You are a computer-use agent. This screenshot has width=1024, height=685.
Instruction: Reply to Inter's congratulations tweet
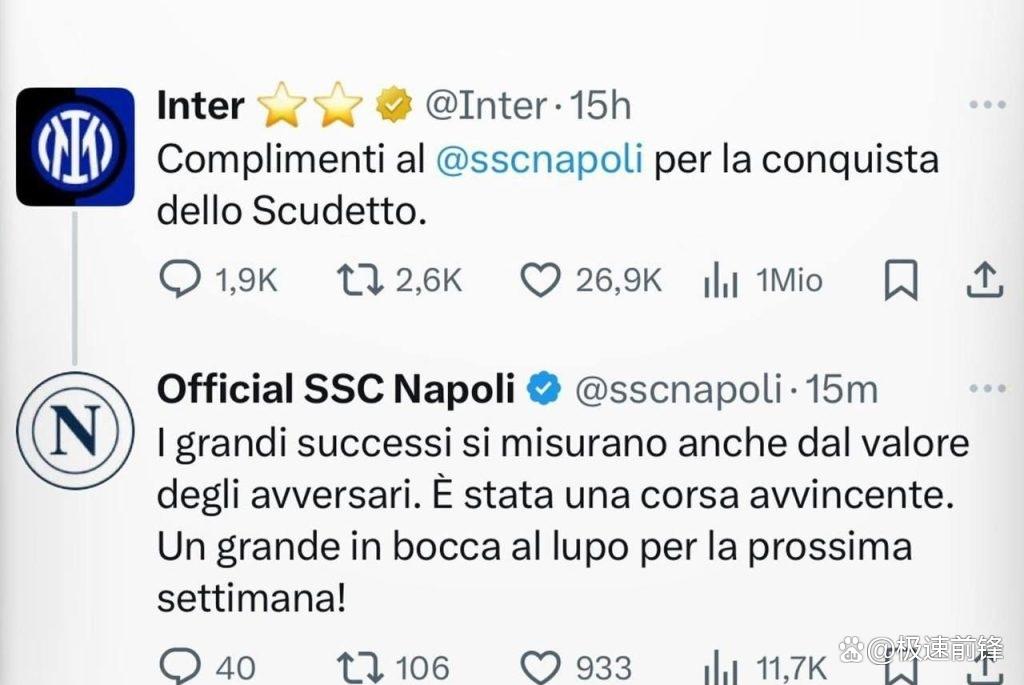point(180,281)
